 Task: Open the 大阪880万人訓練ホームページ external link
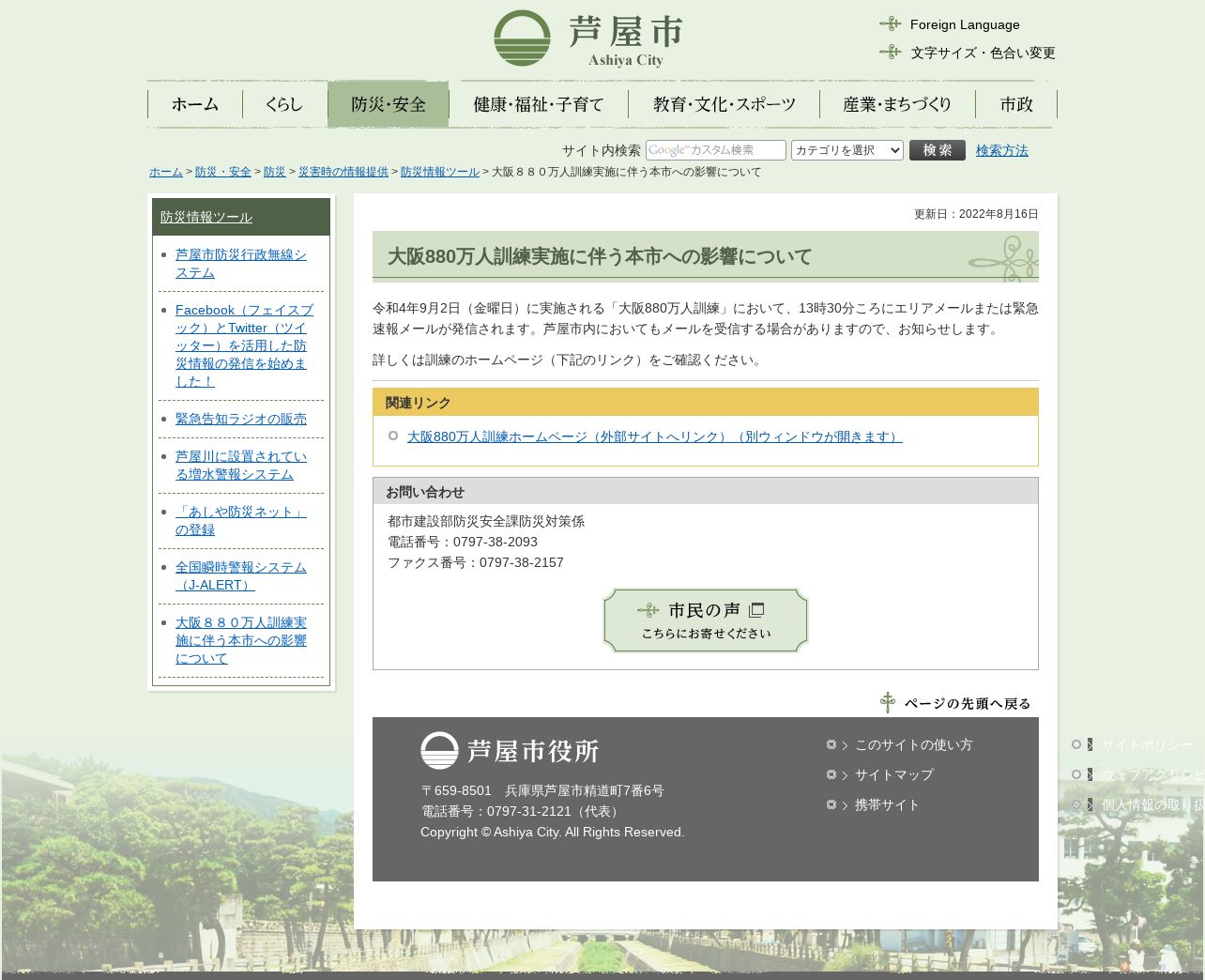(655, 436)
